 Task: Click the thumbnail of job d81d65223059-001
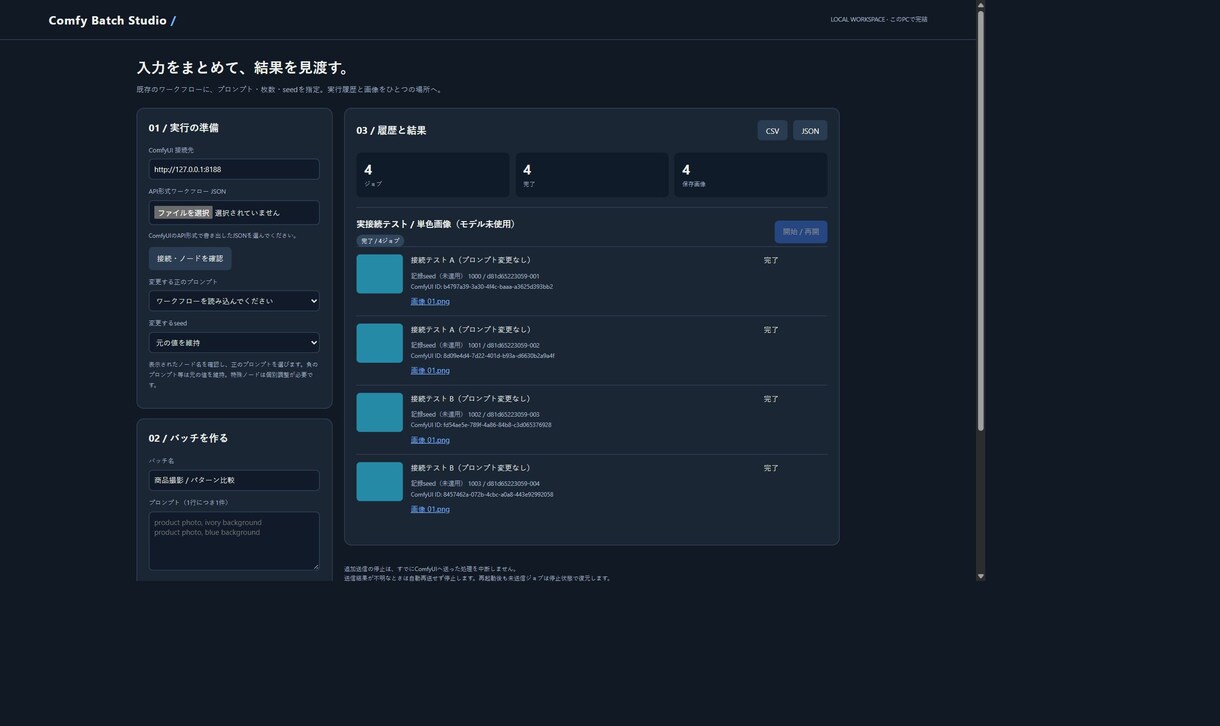pos(380,274)
